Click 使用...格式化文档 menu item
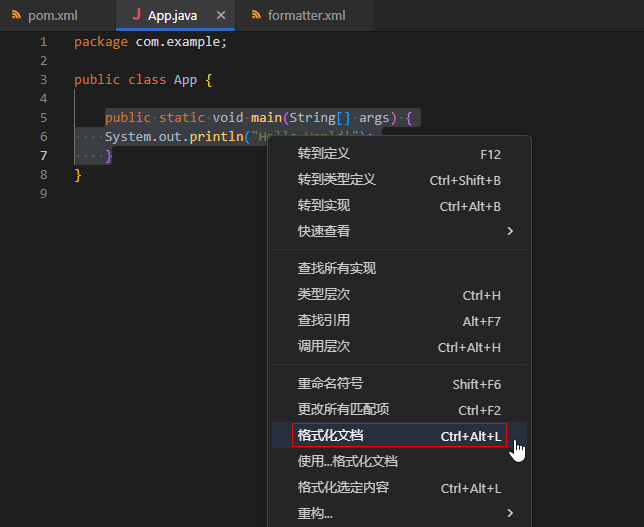Screen dimensions: 644x527 [348, 461]
